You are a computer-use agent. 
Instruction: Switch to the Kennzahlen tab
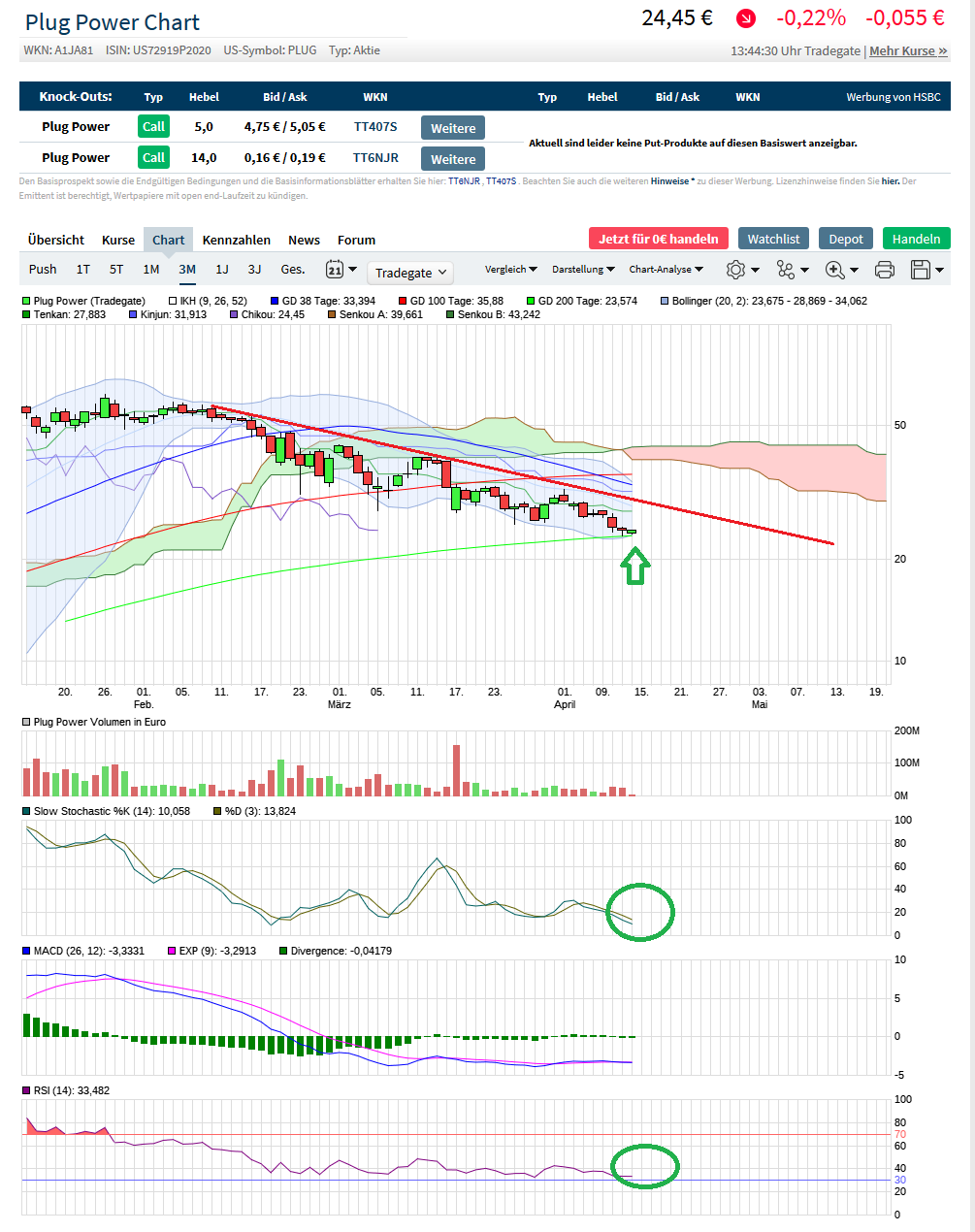[x=236, y=240]
